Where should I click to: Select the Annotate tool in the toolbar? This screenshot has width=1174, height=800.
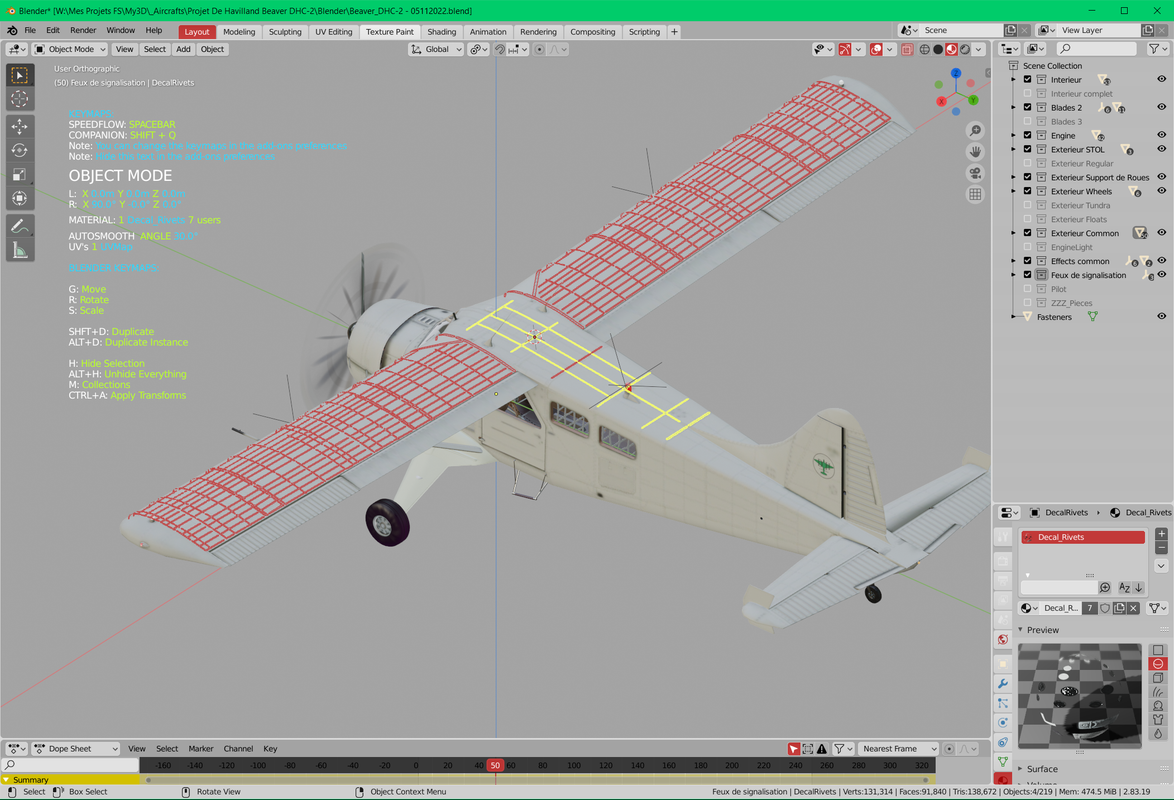19,226
